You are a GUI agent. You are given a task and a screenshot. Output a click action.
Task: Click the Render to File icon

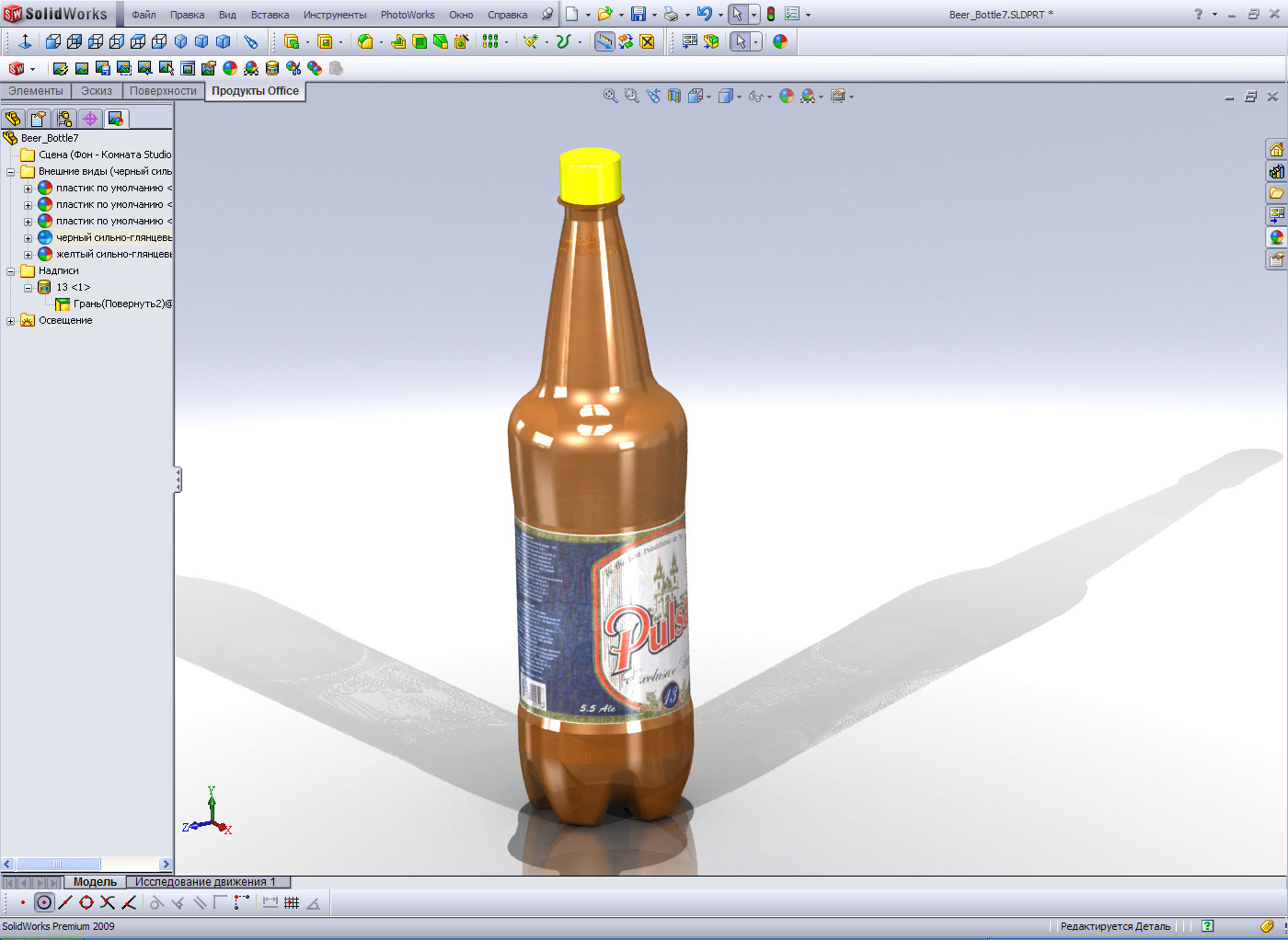tap(102, 68)
